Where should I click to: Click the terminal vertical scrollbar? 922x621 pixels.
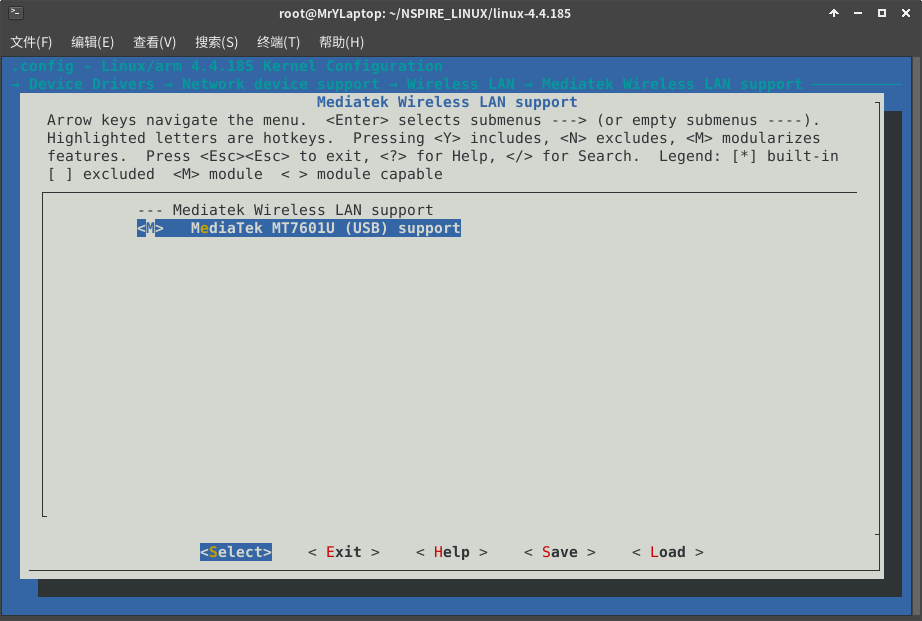point(917,335)
